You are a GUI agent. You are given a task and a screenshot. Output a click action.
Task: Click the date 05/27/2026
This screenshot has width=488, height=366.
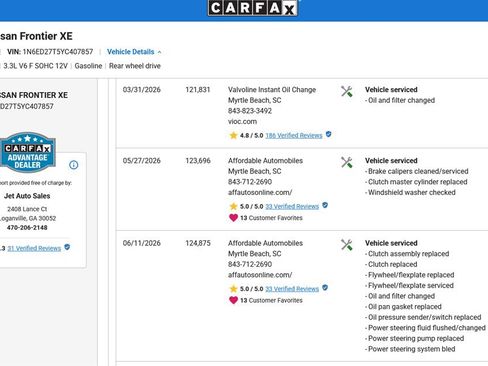tap(142, 161)
